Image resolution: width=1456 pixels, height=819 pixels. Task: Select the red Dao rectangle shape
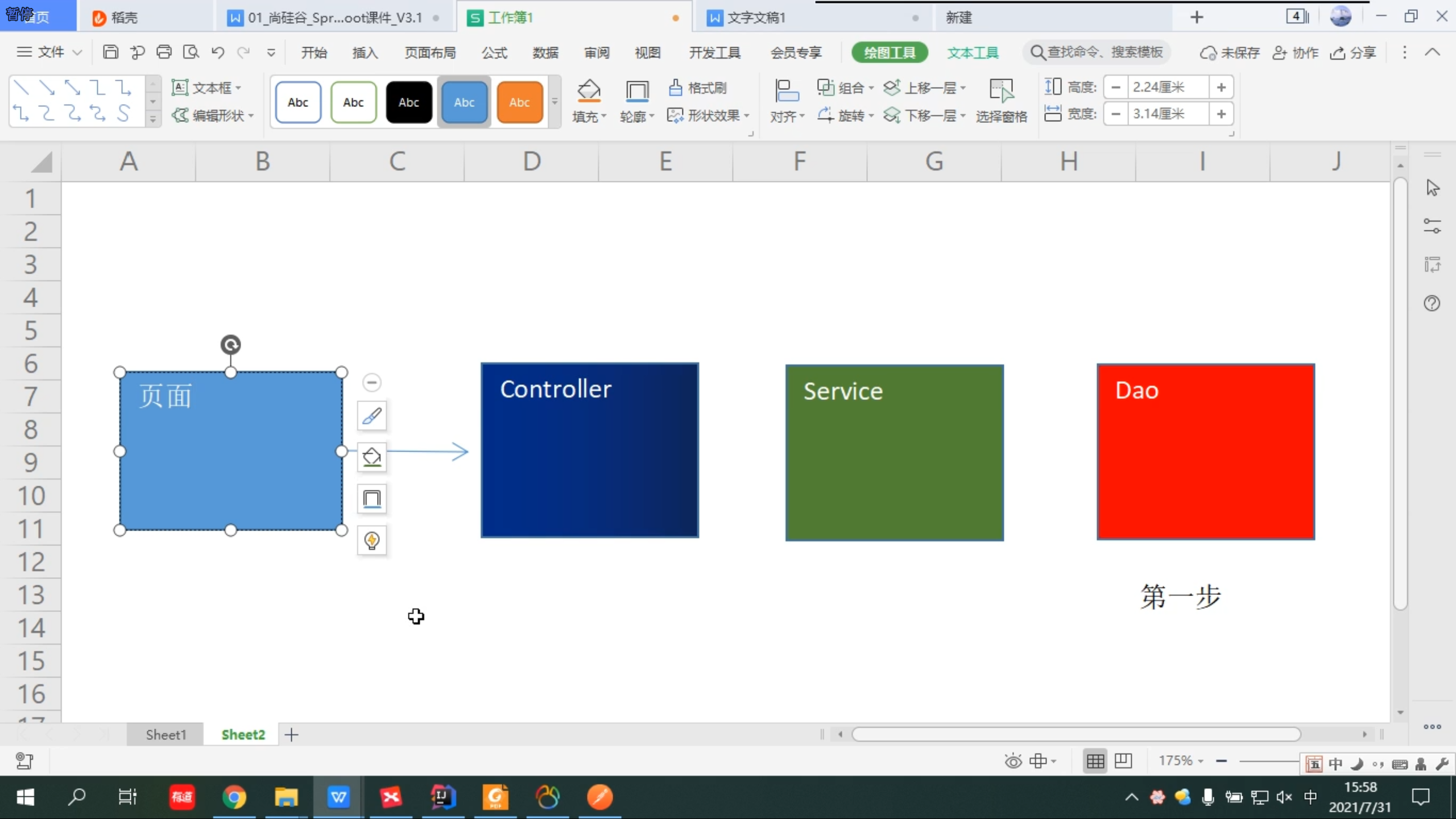[x=1206, y=452]
